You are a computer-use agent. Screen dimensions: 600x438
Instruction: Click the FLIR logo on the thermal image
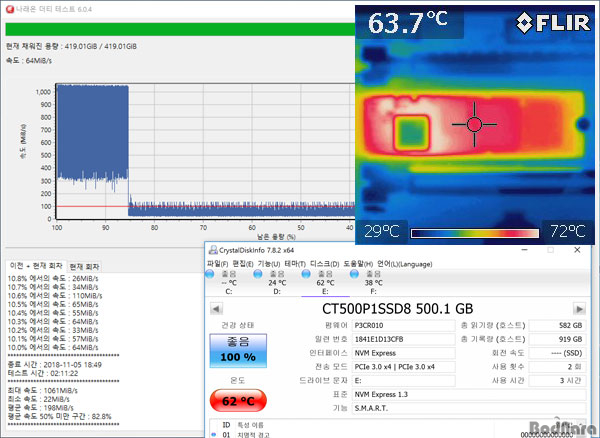(x=553, y=23)
